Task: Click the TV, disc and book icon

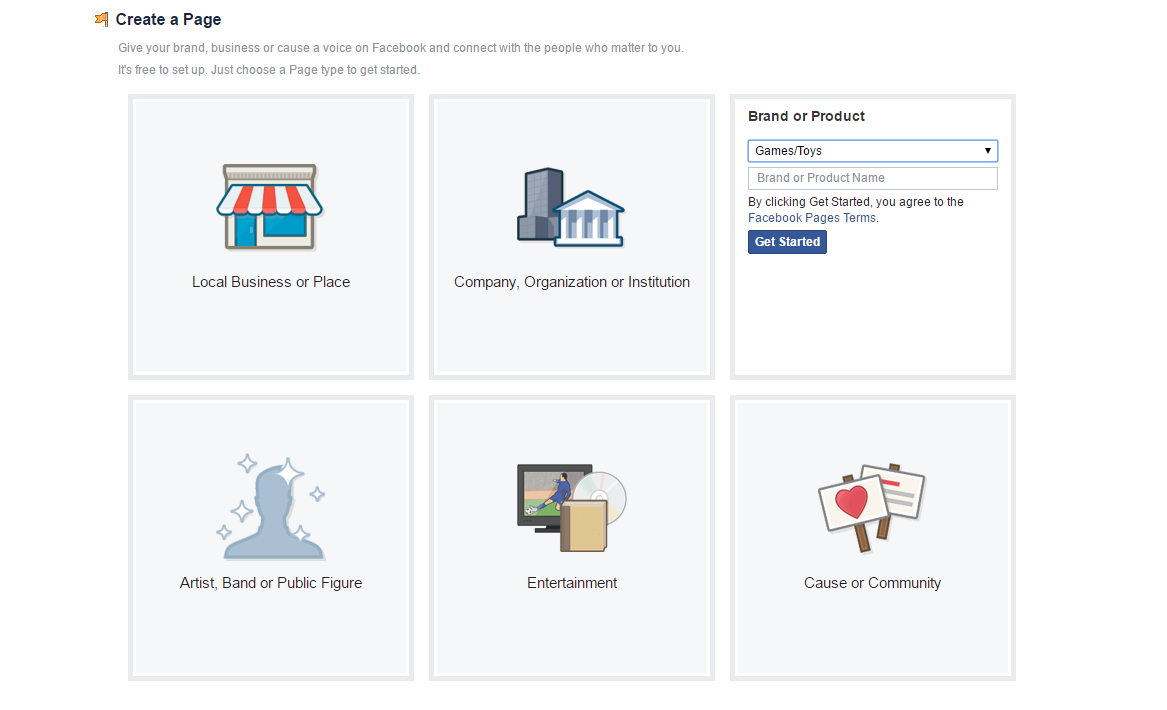Action: 571,508
